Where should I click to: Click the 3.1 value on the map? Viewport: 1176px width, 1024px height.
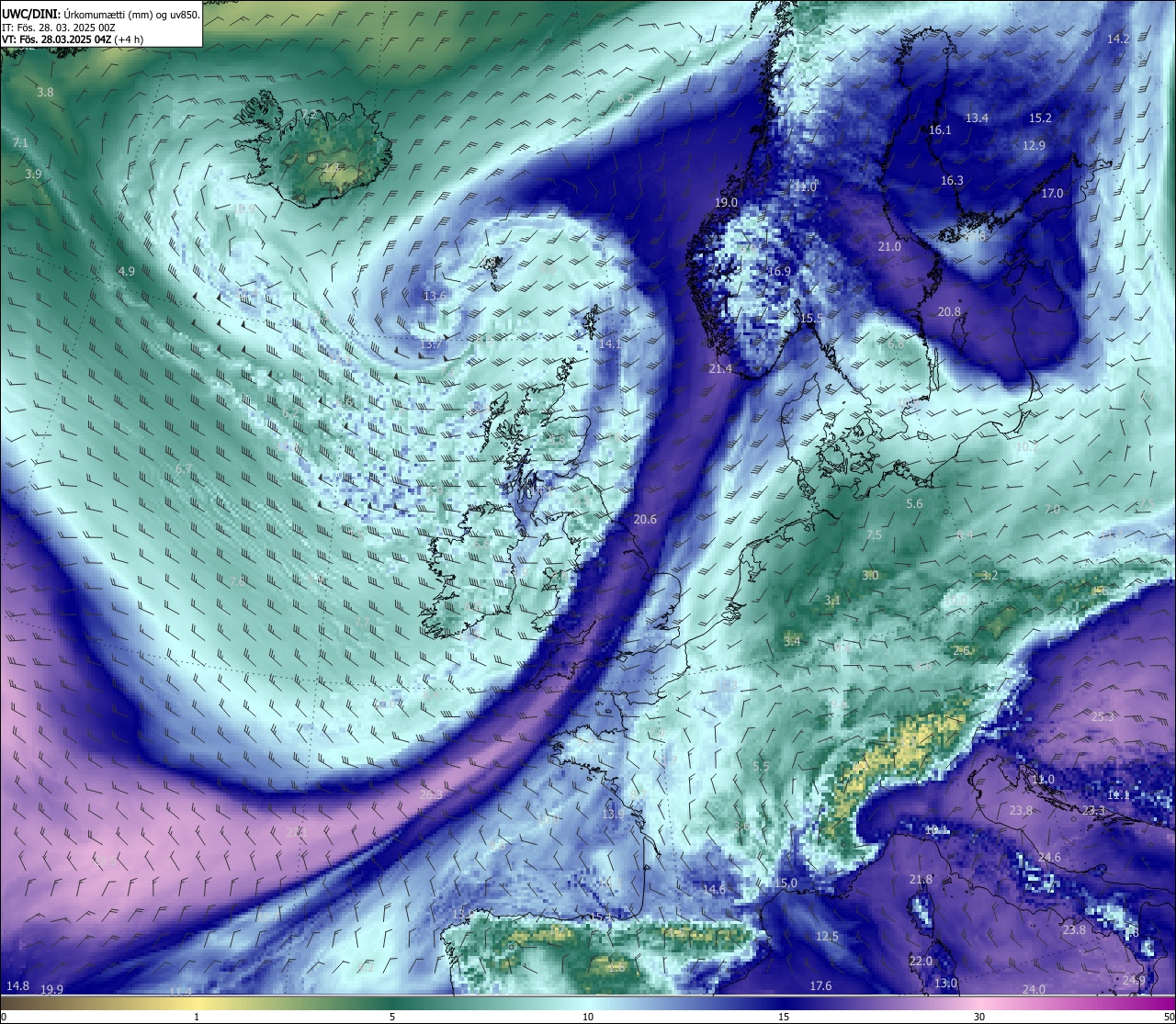pos(832,601)
